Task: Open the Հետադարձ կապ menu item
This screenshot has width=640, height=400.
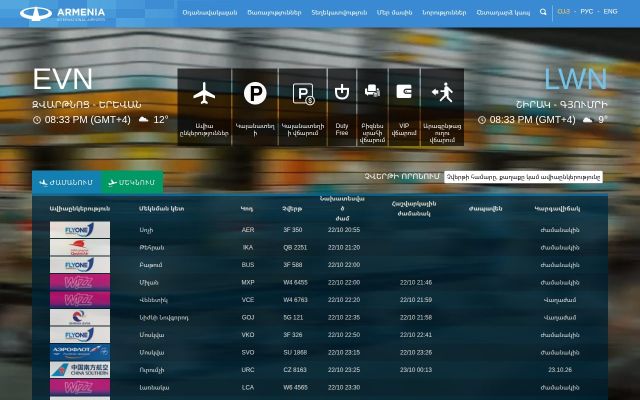Action: tap(503, 13)
